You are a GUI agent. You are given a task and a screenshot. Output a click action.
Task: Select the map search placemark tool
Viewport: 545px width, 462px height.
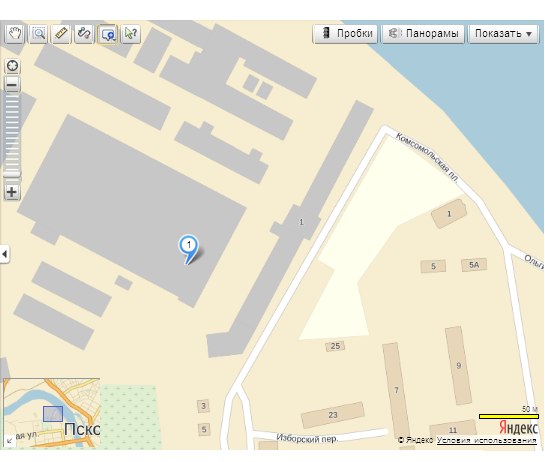107,34
